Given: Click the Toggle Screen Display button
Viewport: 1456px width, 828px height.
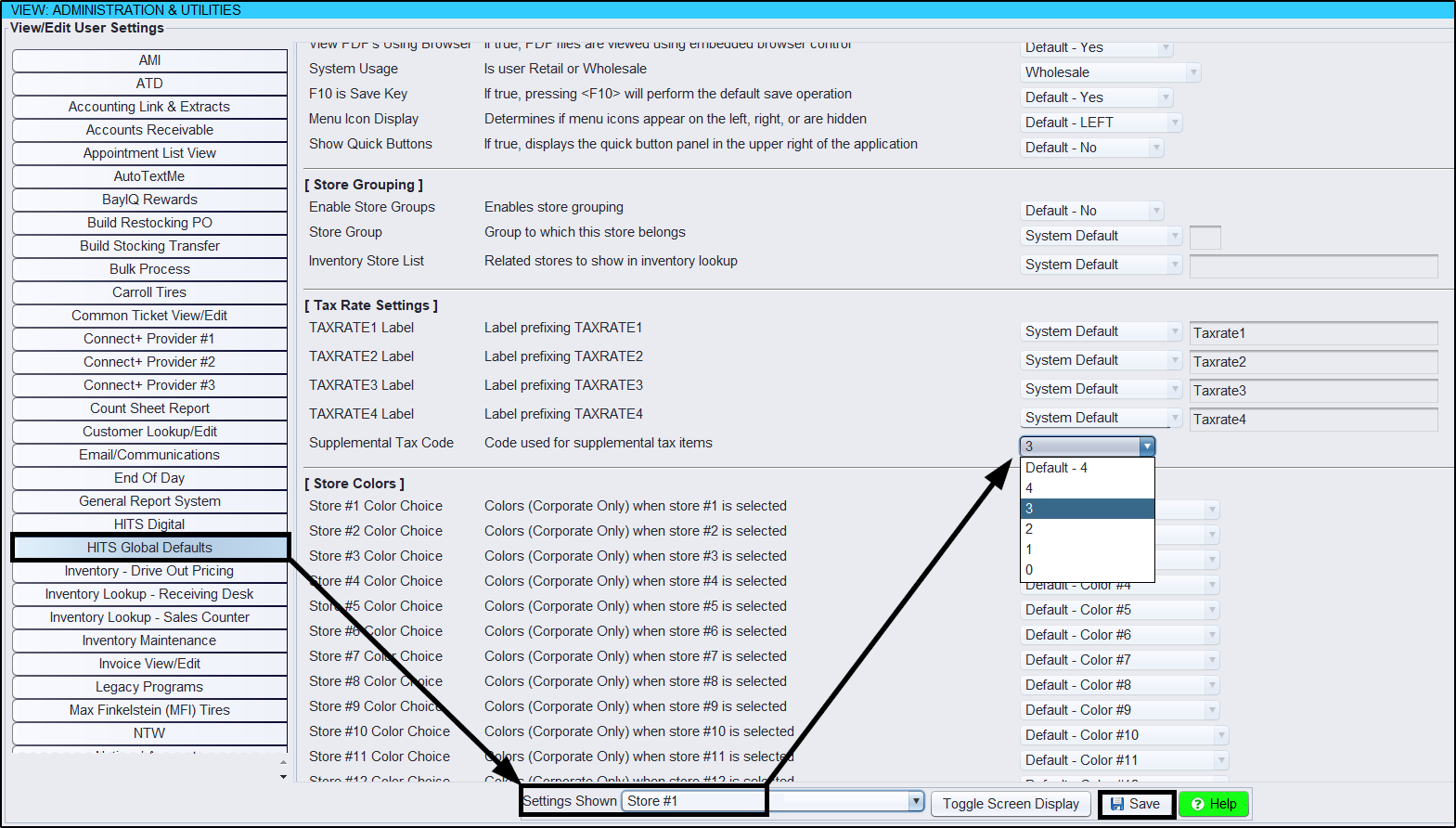Looking at the screenshot, I should pyautogui.click(x=1011, y=804).
